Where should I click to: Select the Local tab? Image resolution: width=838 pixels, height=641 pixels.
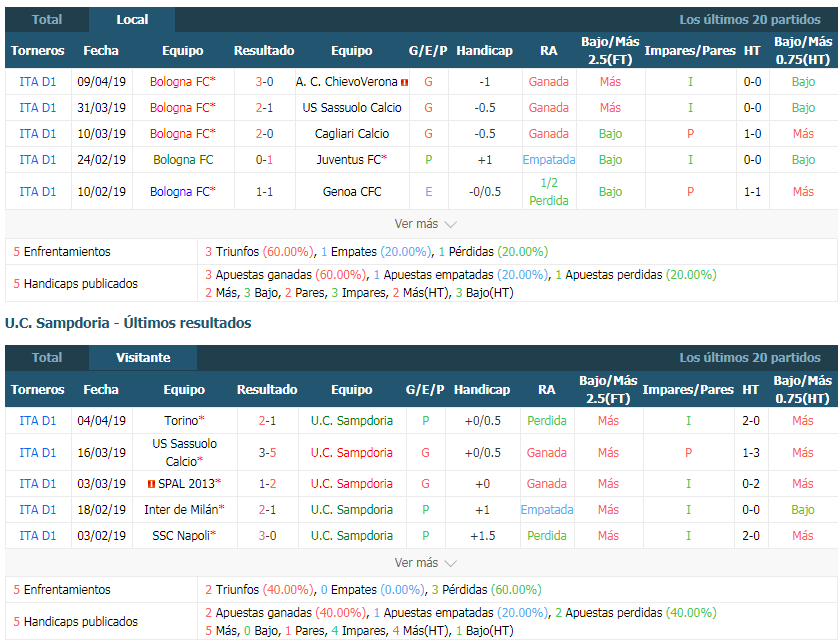[132, 20]
